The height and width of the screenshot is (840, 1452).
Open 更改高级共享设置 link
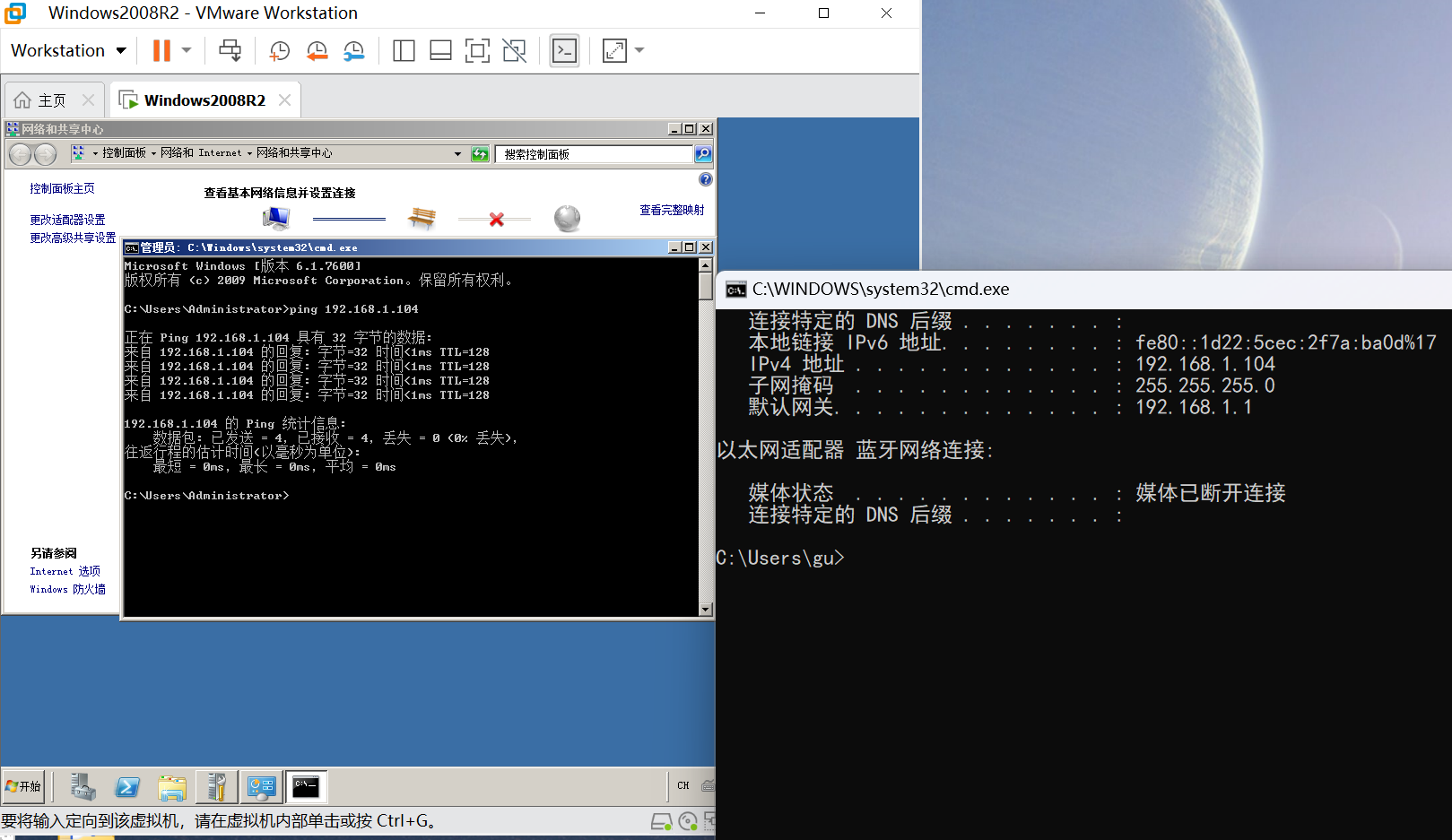pos(73,238)
